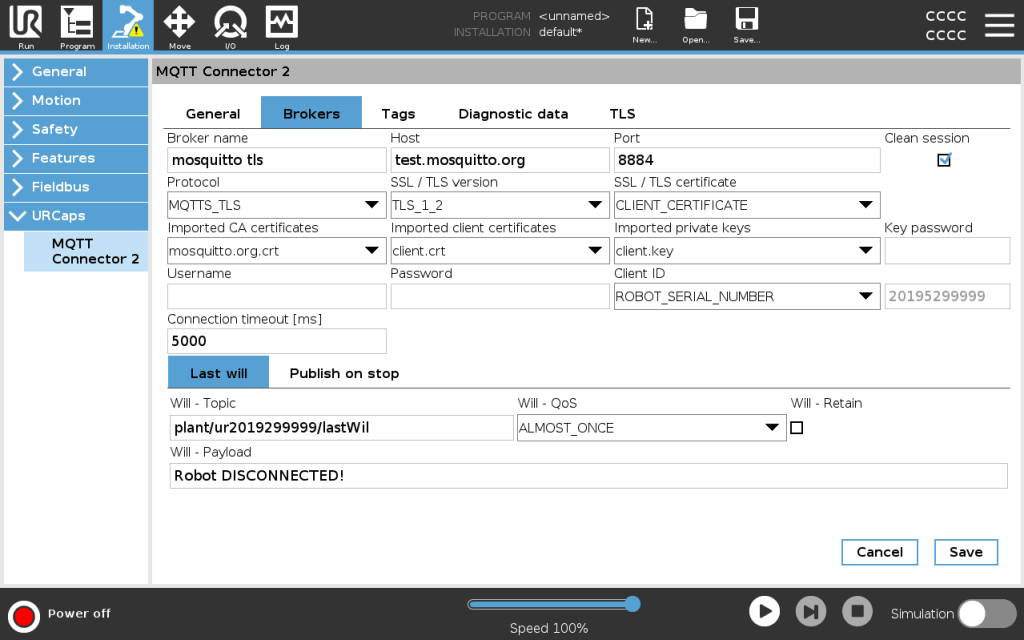This screenshot has width=1024, height=640.
Task: Click the Cancel button
Action: click(880, 552)
